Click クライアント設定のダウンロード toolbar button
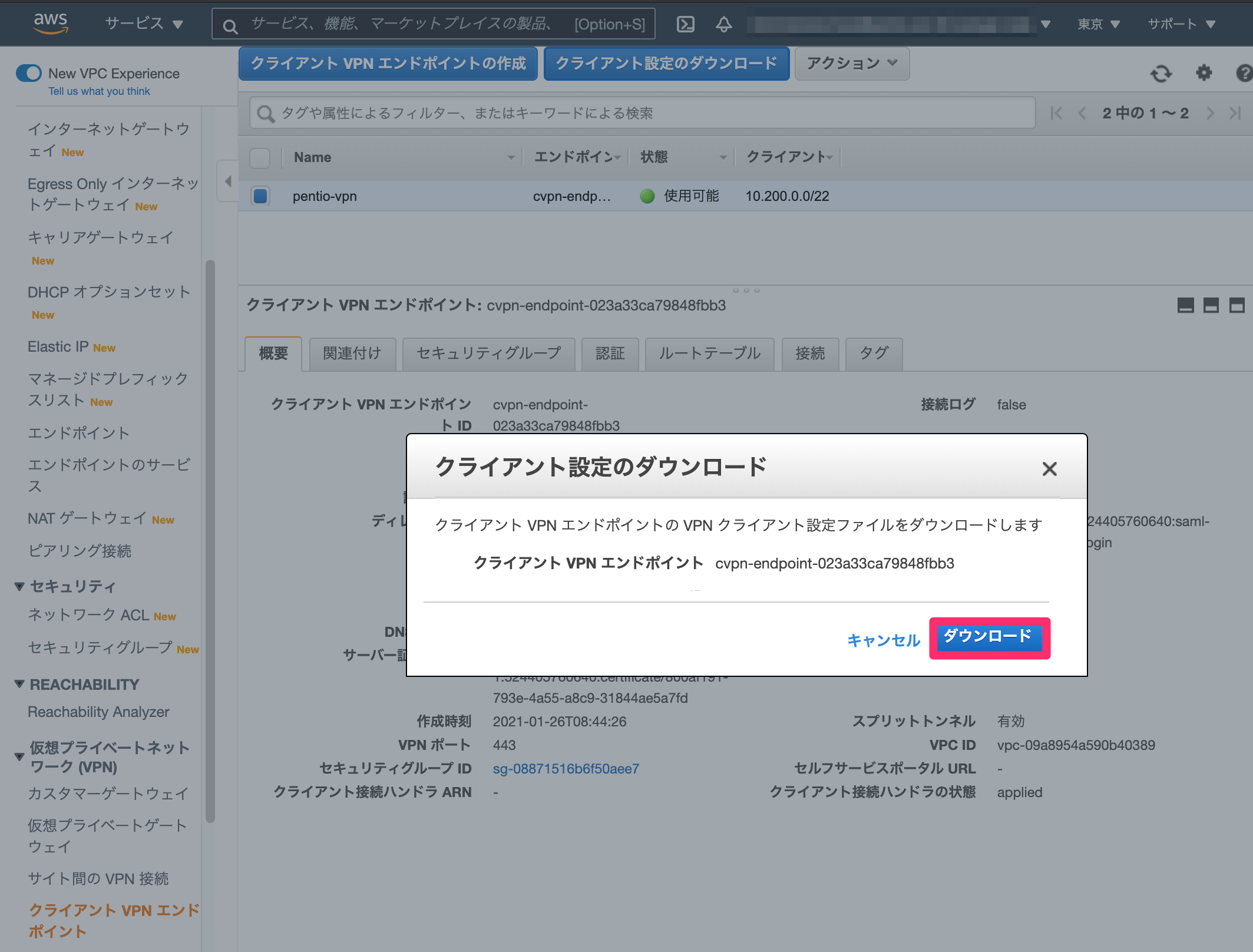Image resolution: width=1253 pixels, height=952 pixels. (x=666, y=63)
